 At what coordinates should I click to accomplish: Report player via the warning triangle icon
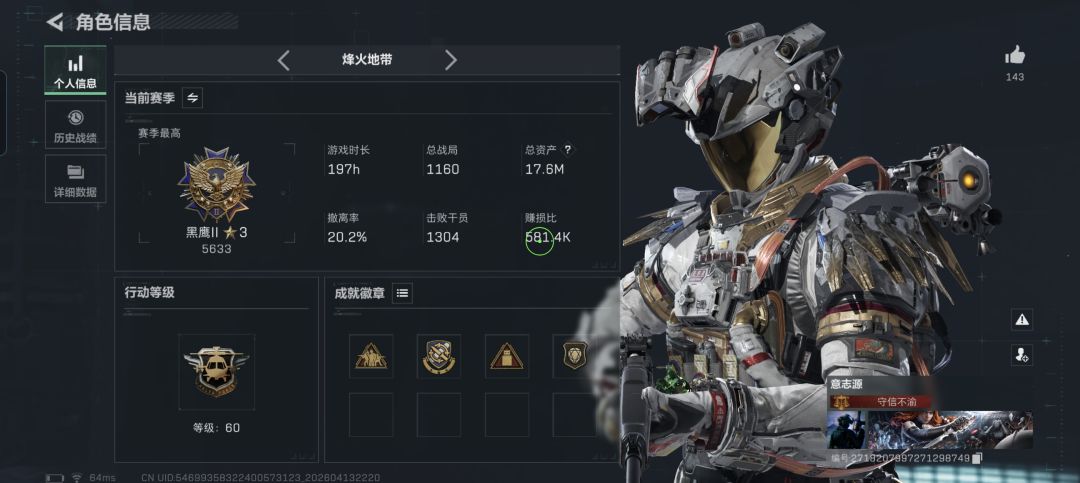click(1021, 319)
